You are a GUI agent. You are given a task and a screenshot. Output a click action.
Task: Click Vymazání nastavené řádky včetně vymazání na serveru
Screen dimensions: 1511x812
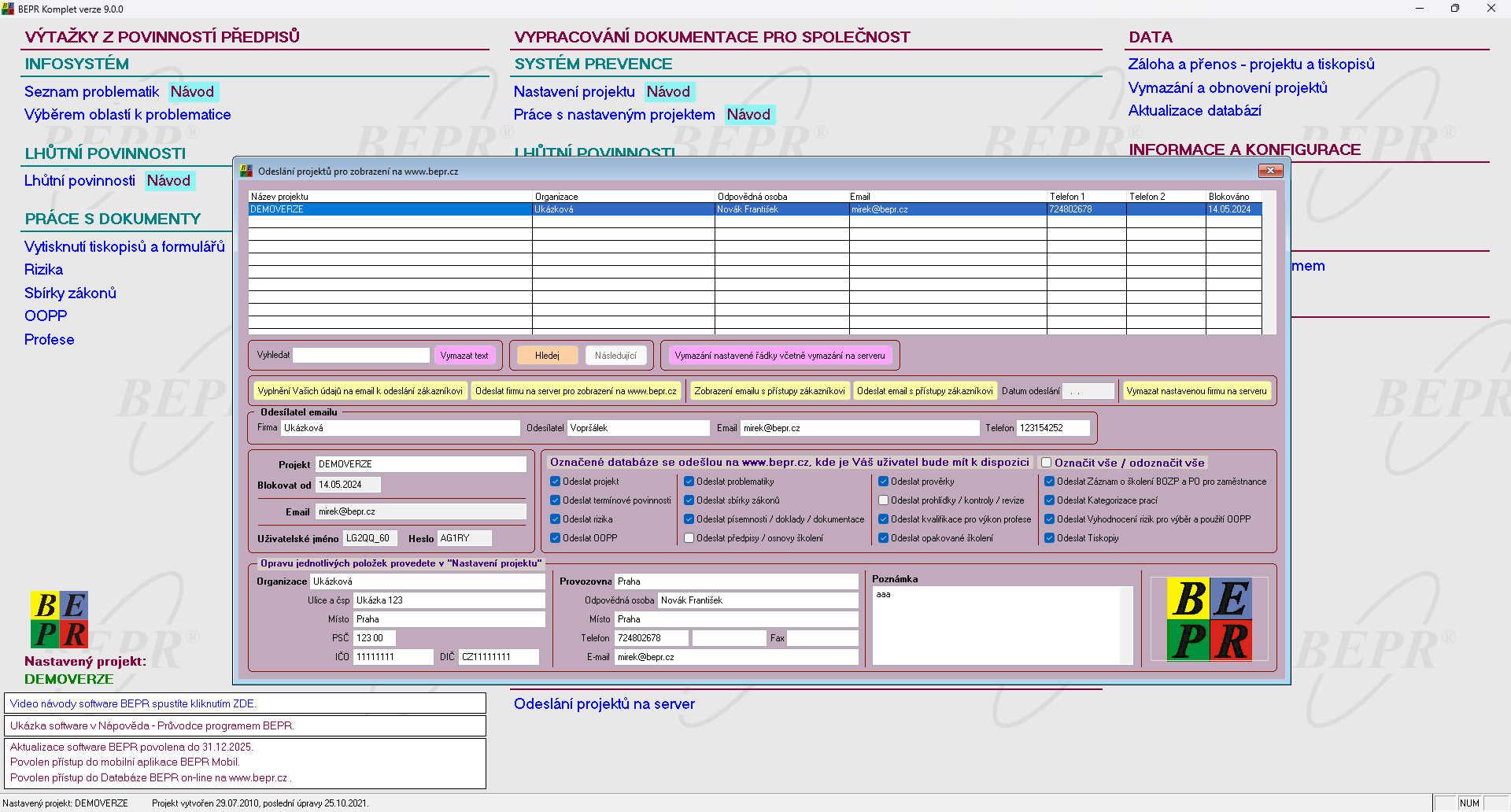(779, 356)
